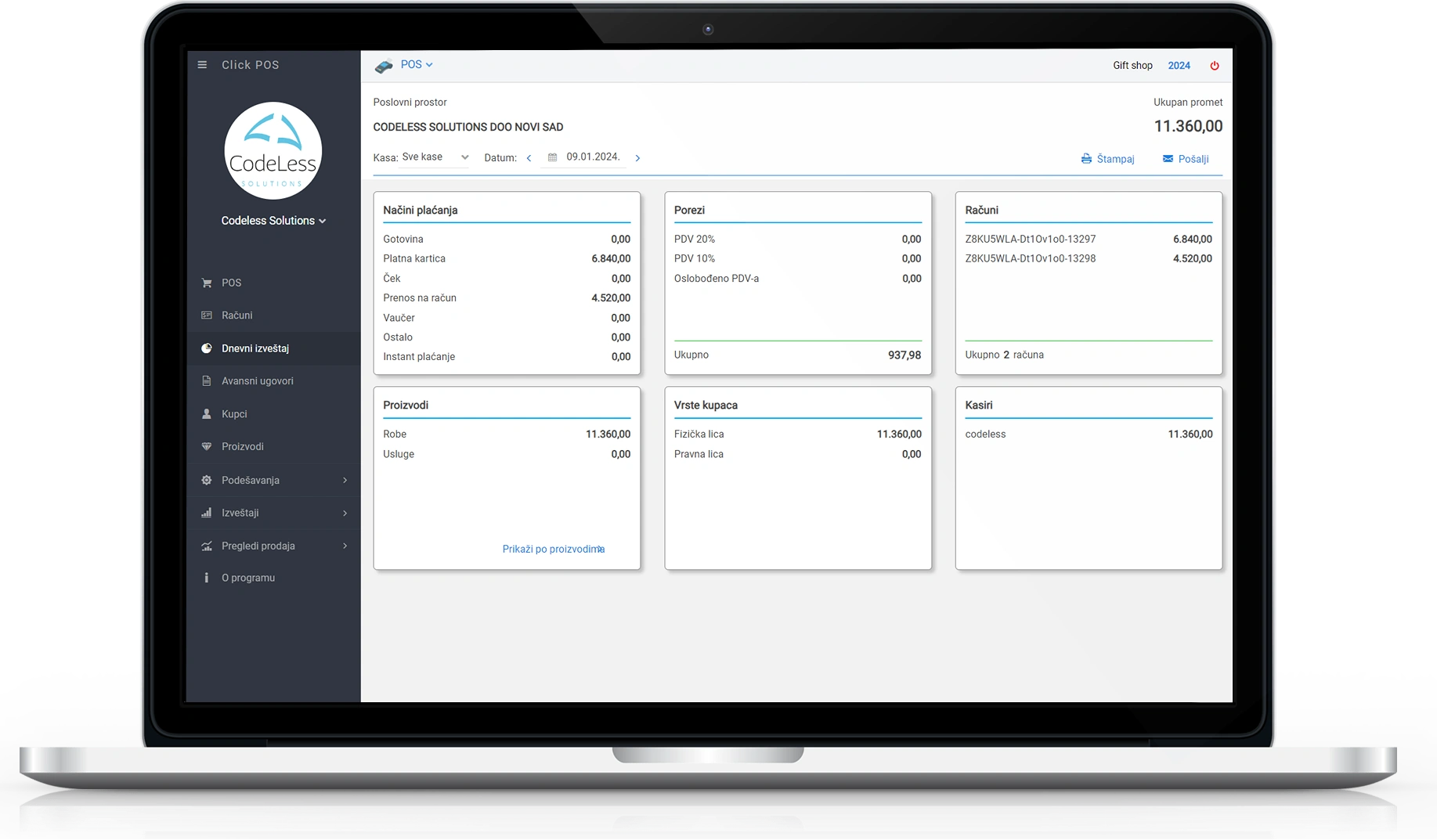The width and height of the screenshot is (1437, 840).
Task: Select Dnevni izveštaj in sidebar
Action: (274, 348)
